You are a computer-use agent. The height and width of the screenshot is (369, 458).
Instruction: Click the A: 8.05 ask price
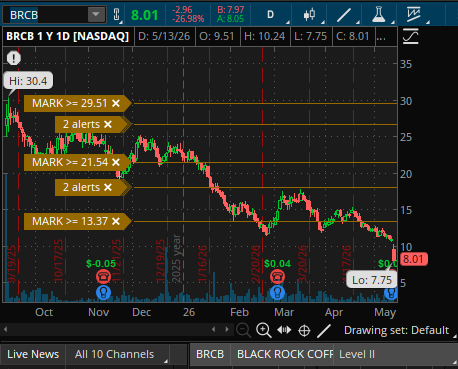click(230, 19)
